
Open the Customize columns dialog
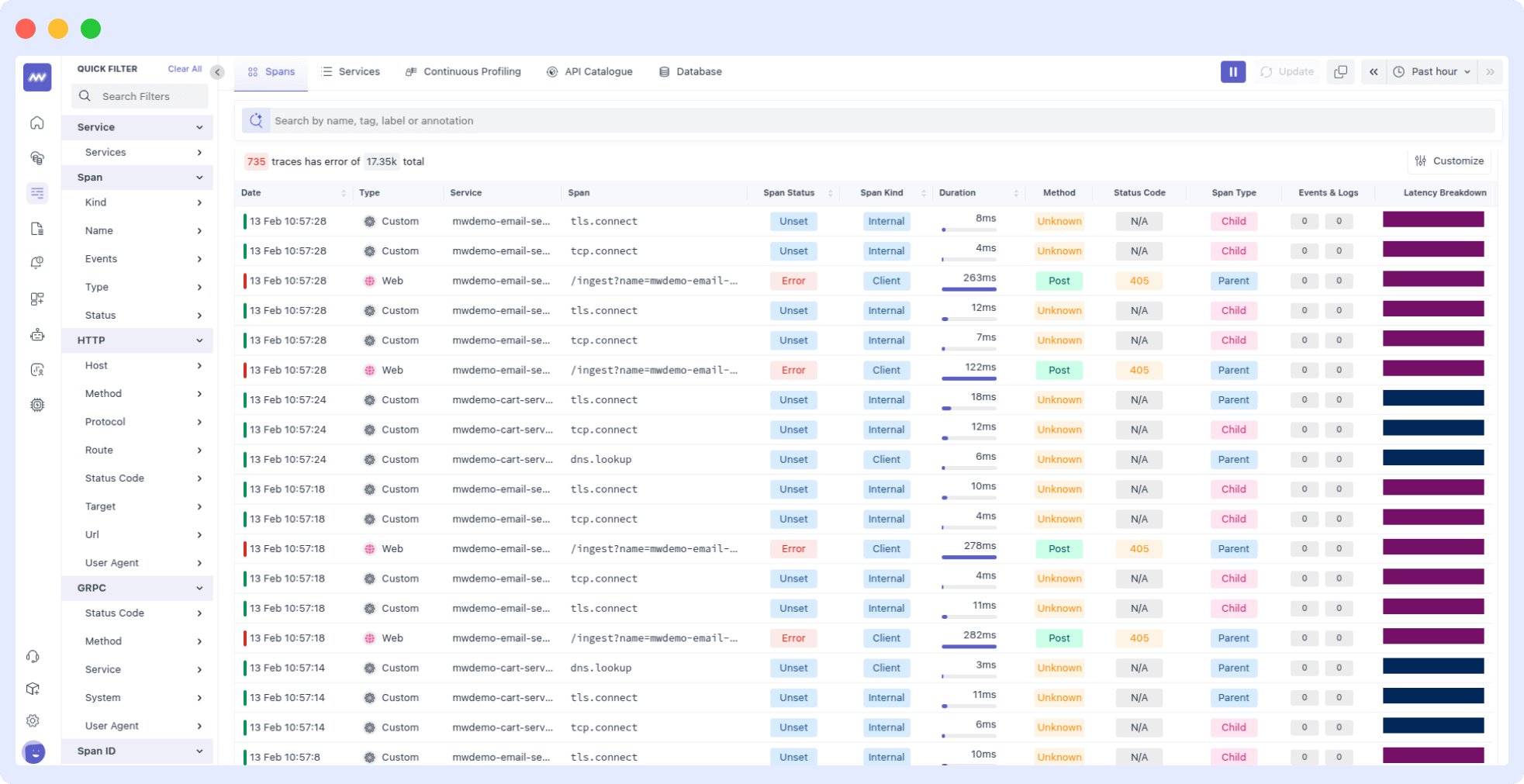tap(1449, 161)
